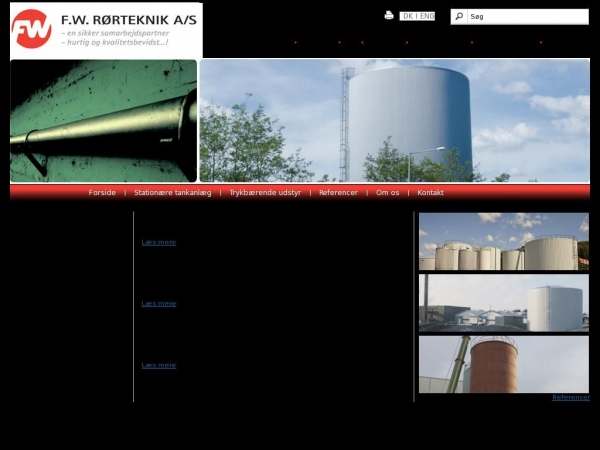600x450 pixels.
Task: Click the large silver tank banner image
Action: click(x=394, y=120)
